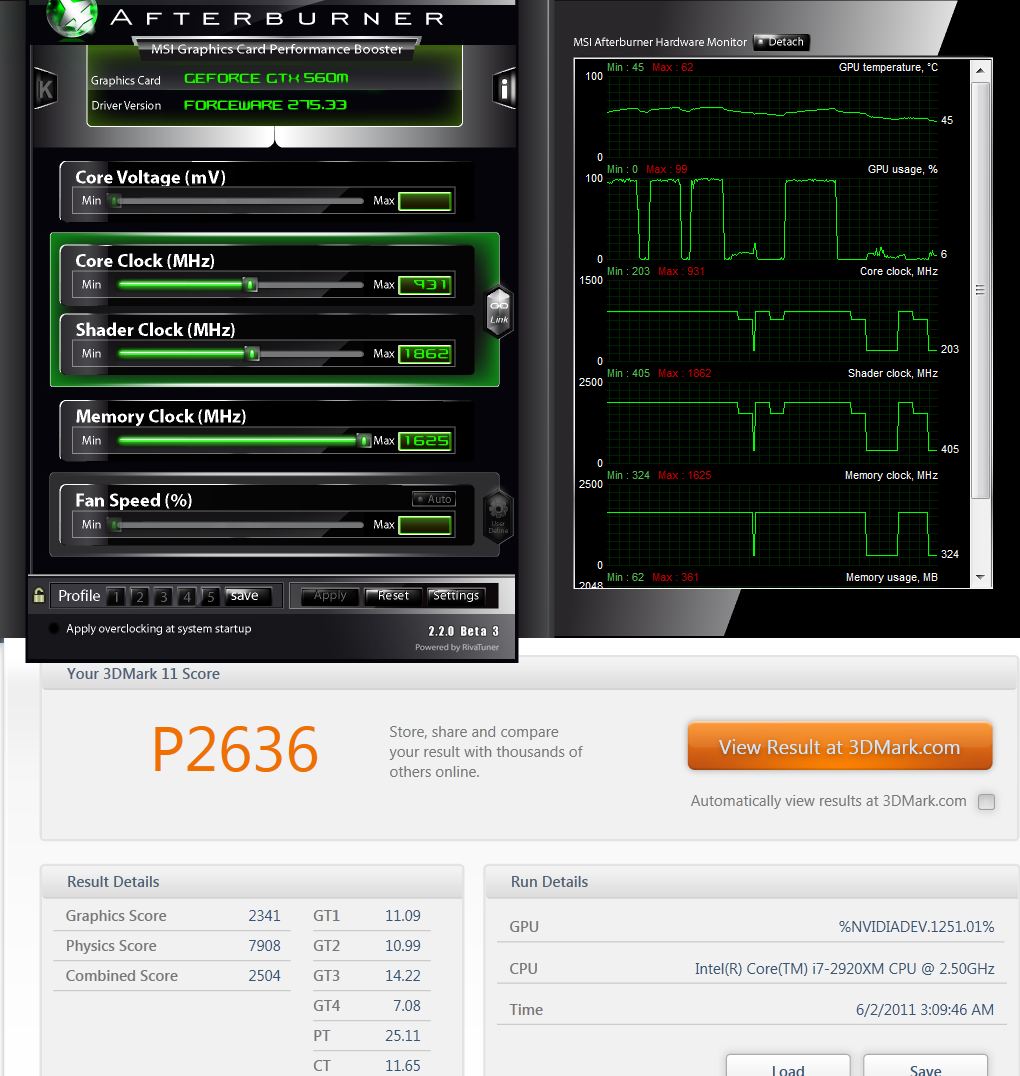Click the 2.2.0 Beta 3 version label
The image size is (1020, 1076).
463,631
